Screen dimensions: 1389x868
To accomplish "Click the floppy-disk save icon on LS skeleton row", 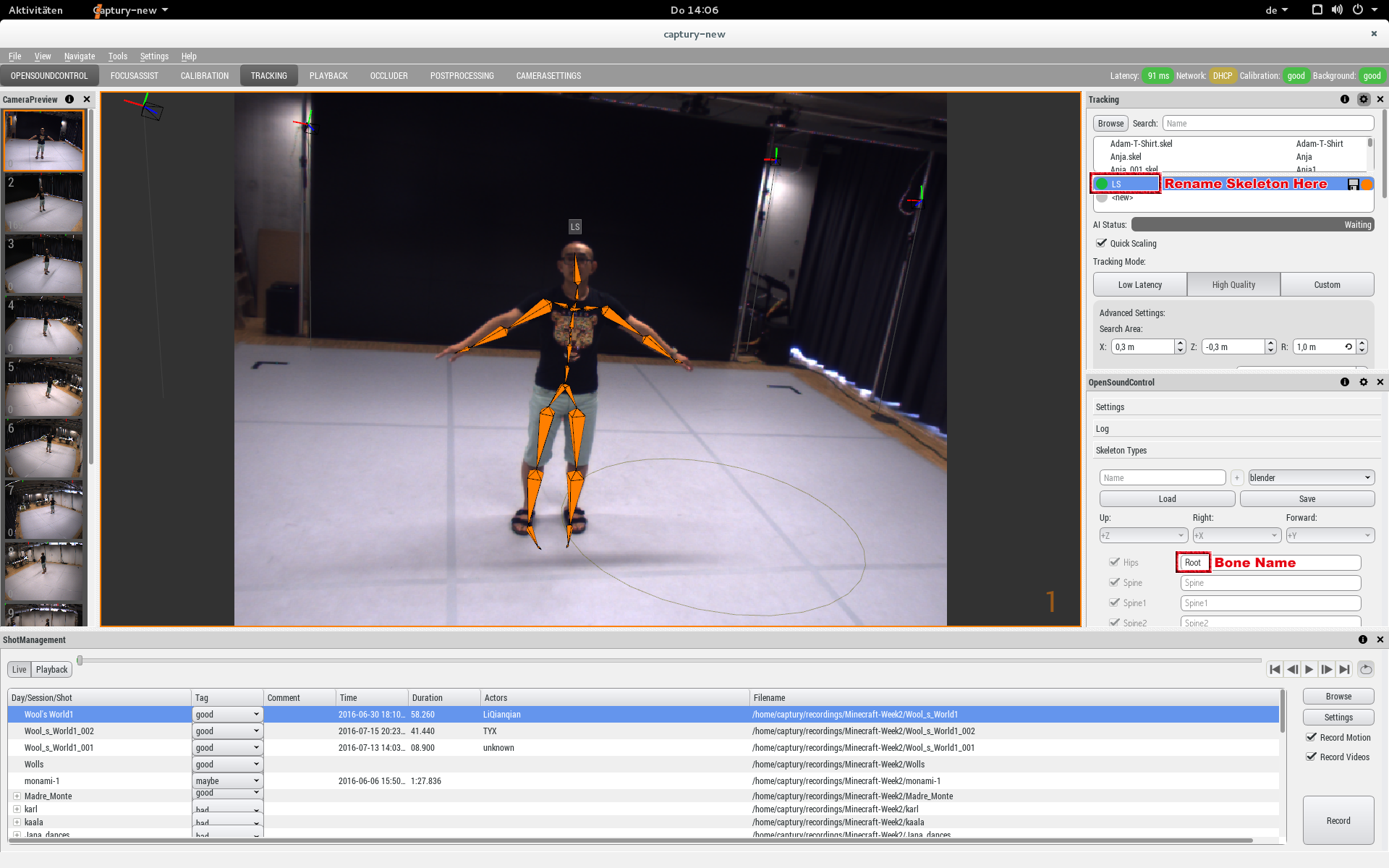I will [1353, 184].
